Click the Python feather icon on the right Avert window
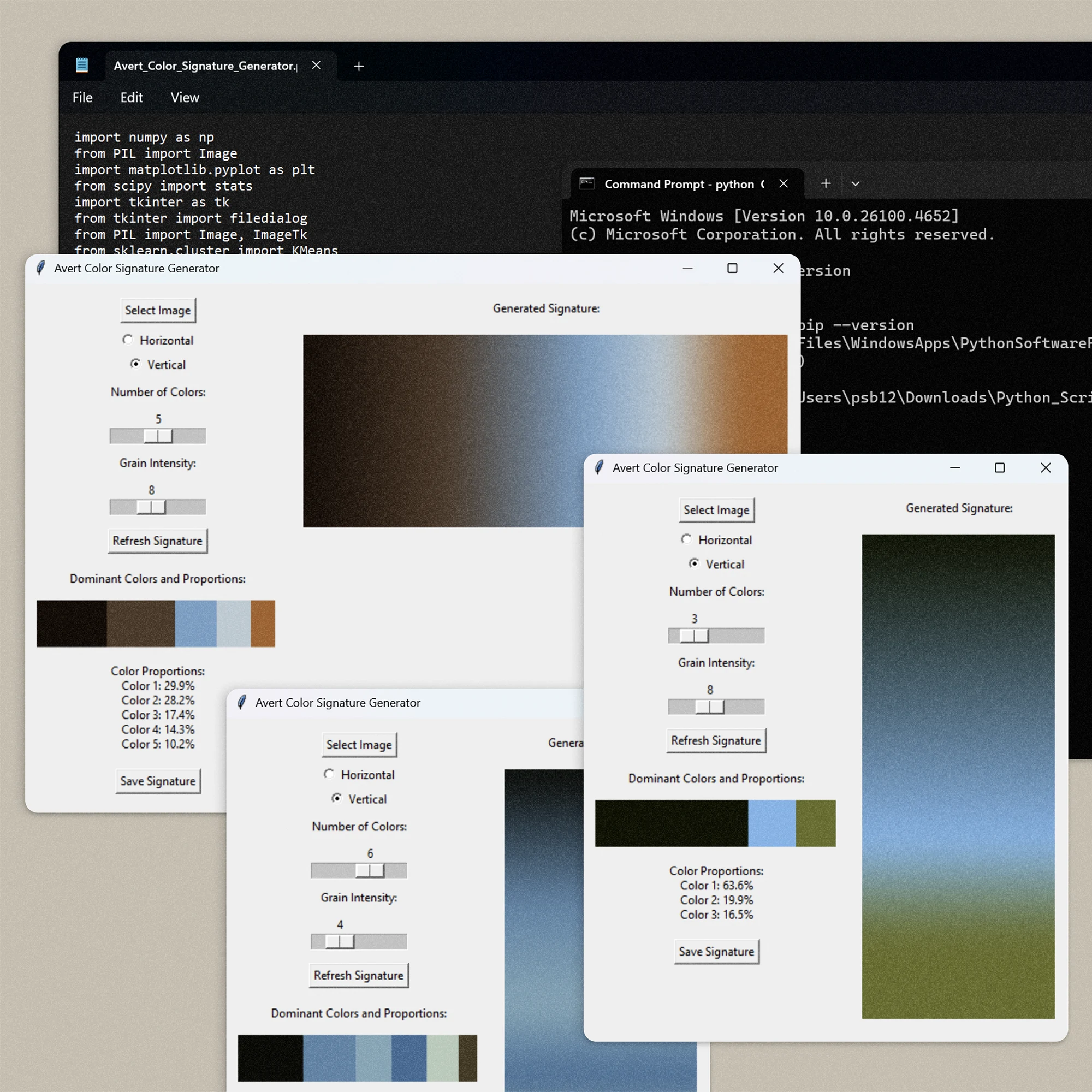Screen dimensions: 1092x1092 [x=598, y=467]
